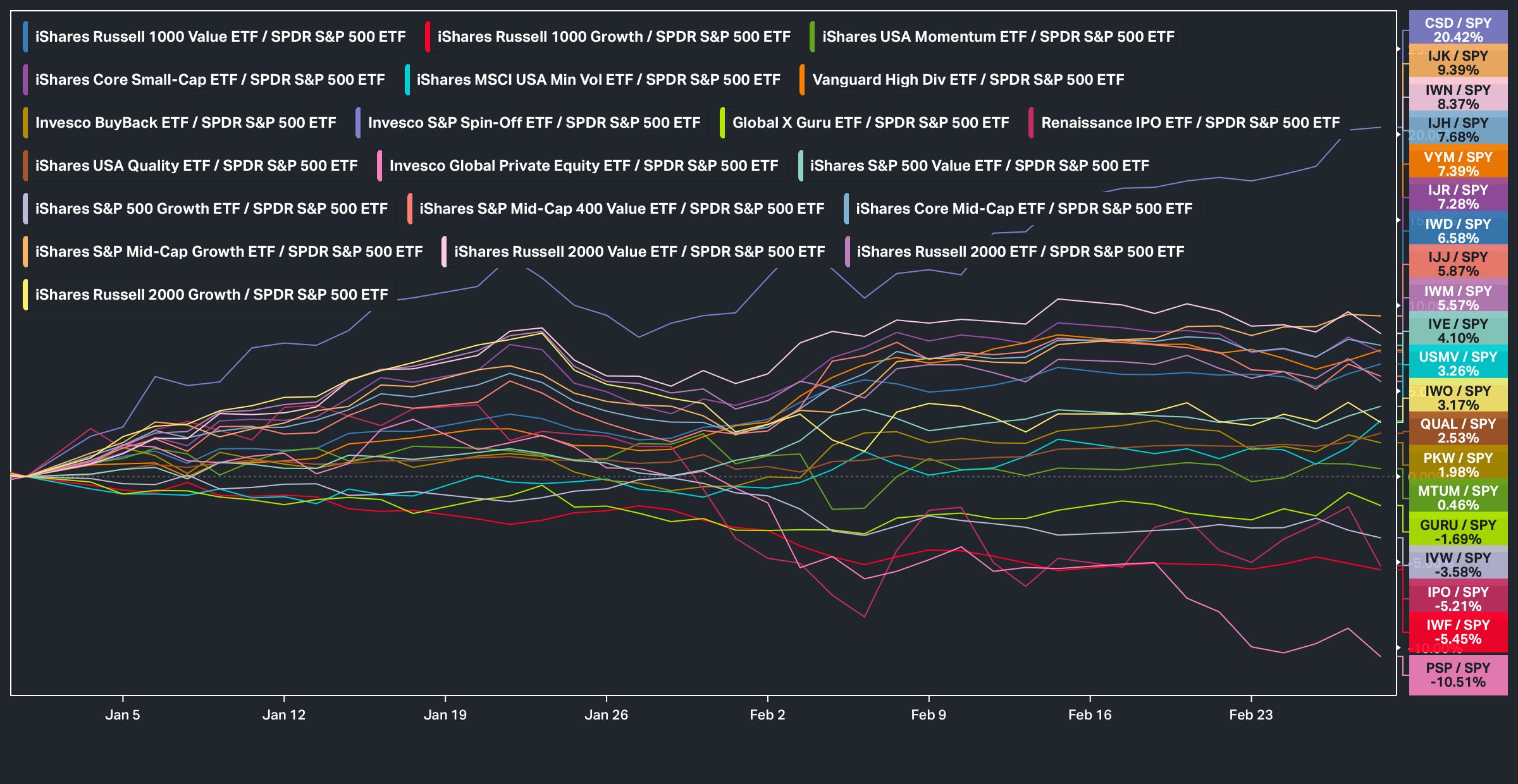Click the VYM / SPY 7.39% label
The image size is (1518, 784).
tap(1458, 164)
